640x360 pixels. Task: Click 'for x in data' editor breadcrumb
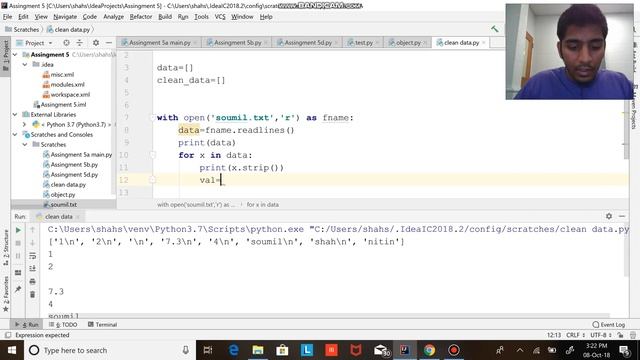pyautogui.click(x=262, y=204)
